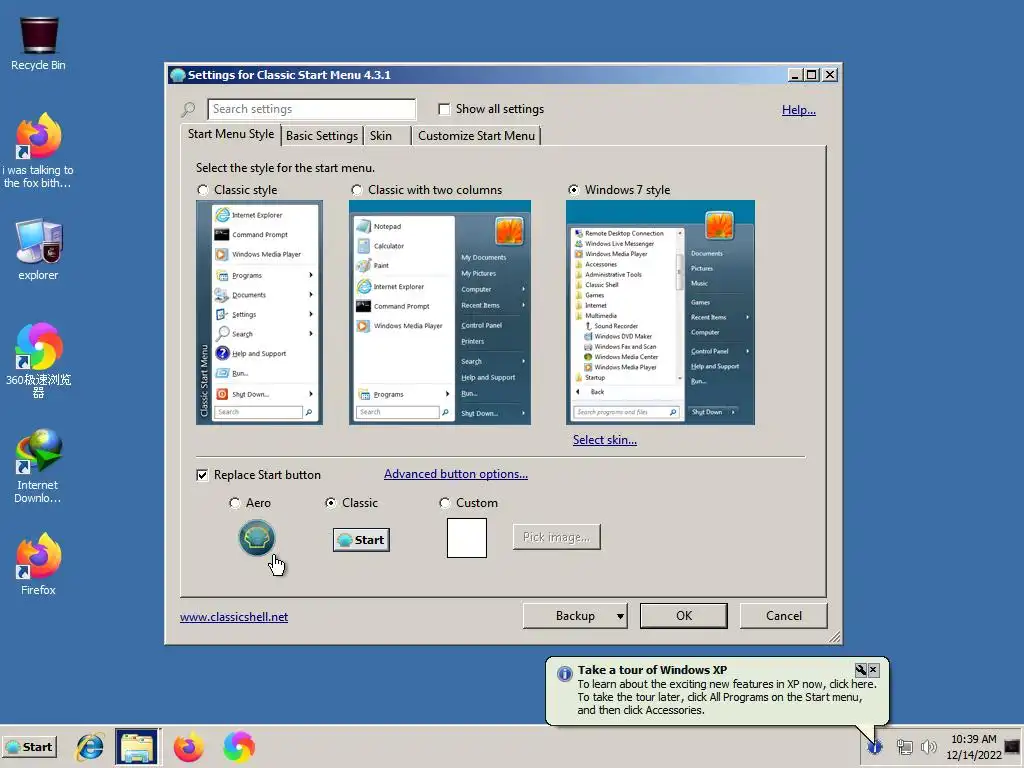1024x768 pixels.
Task: Visit the www.classicshell.net link
Action: pos(234,617)
